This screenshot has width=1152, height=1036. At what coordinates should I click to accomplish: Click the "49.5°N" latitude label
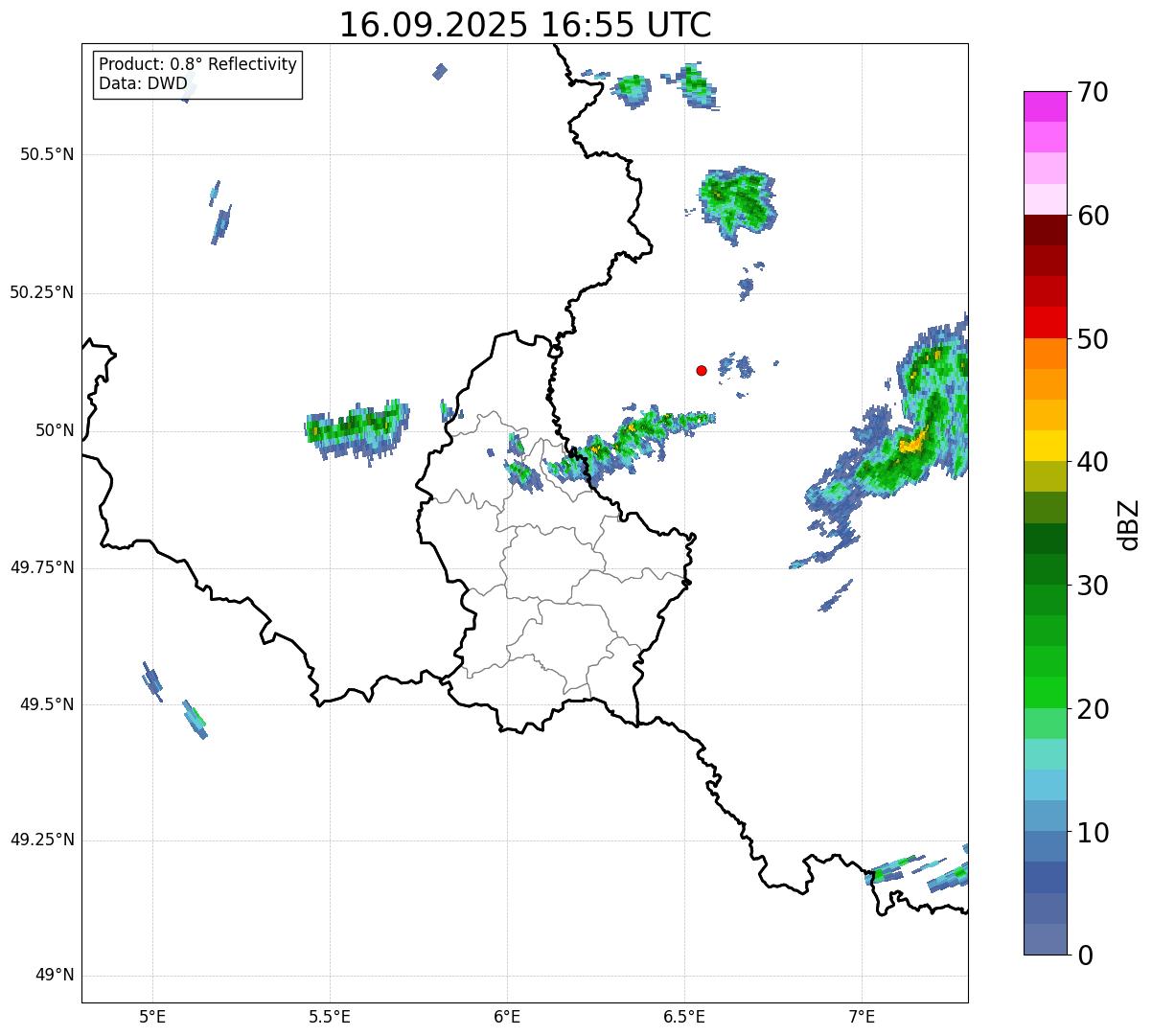(x=47, y=704)
